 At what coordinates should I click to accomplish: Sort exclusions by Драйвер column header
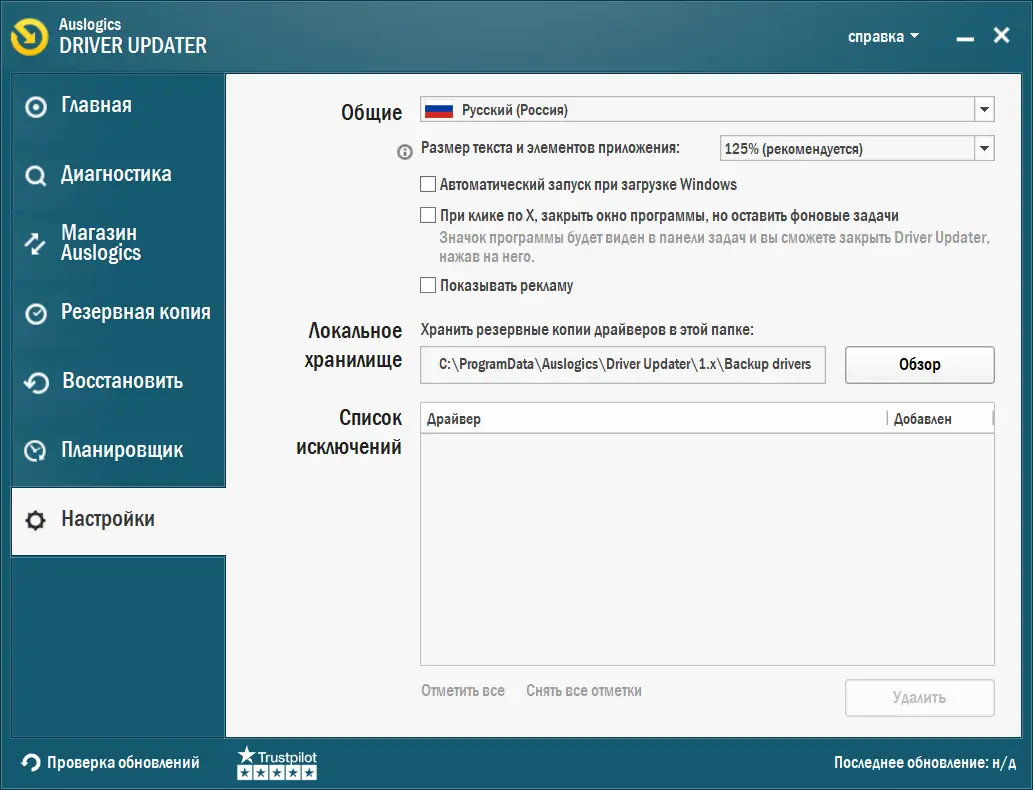click(x=654, y=419)
